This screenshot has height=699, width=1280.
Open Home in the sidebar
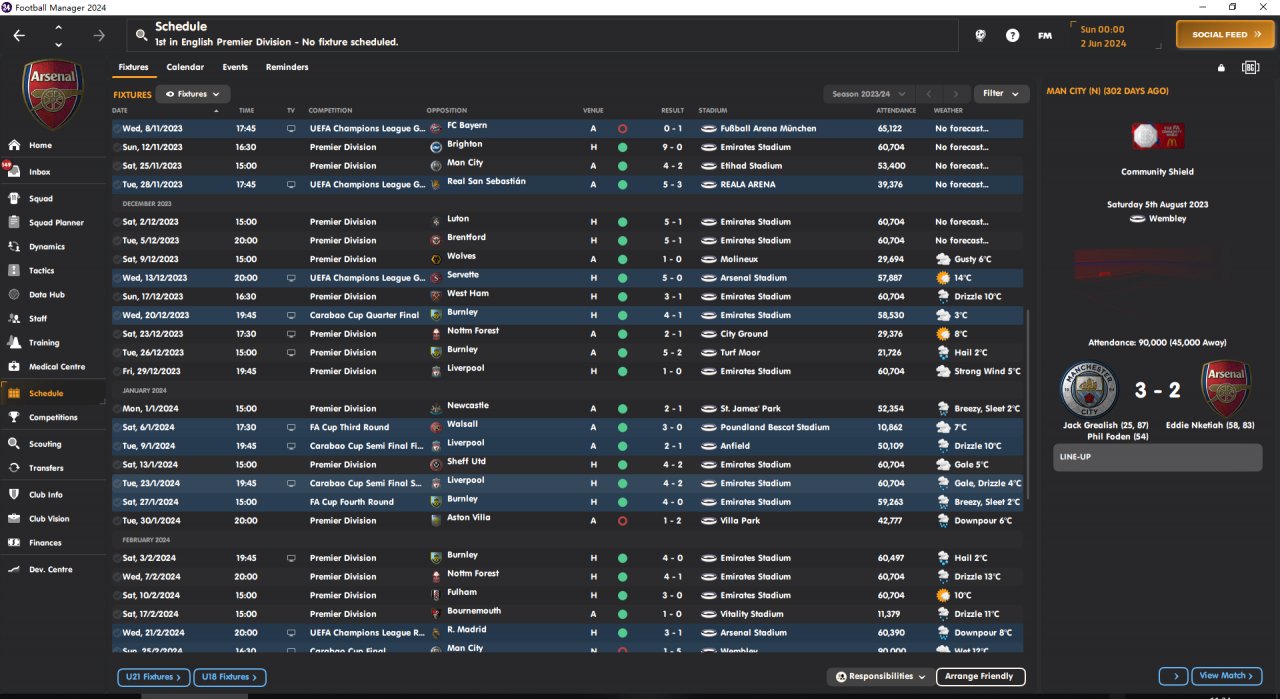(x=40, y=145)
